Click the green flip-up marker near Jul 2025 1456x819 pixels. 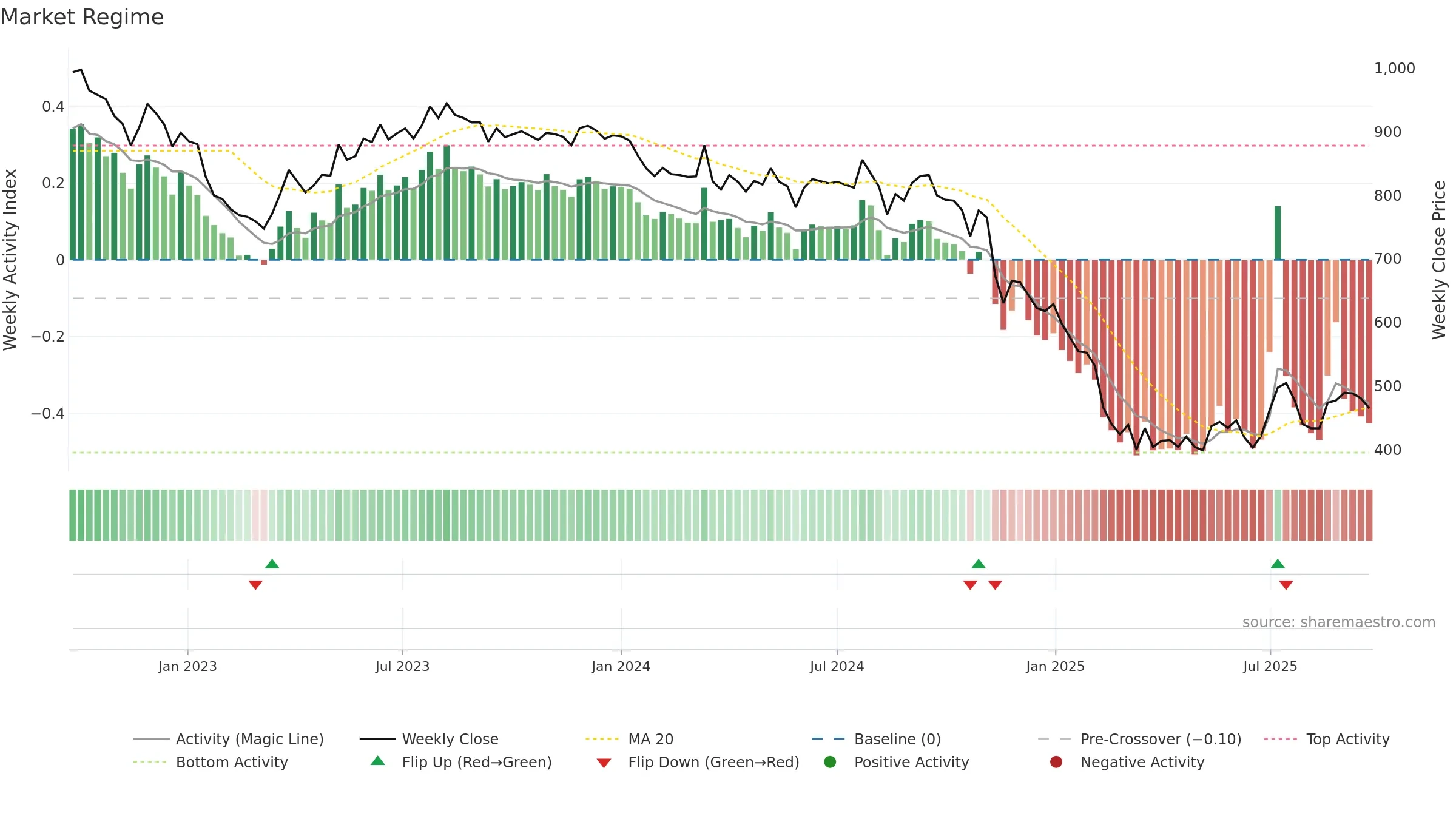pos(1278,564)
